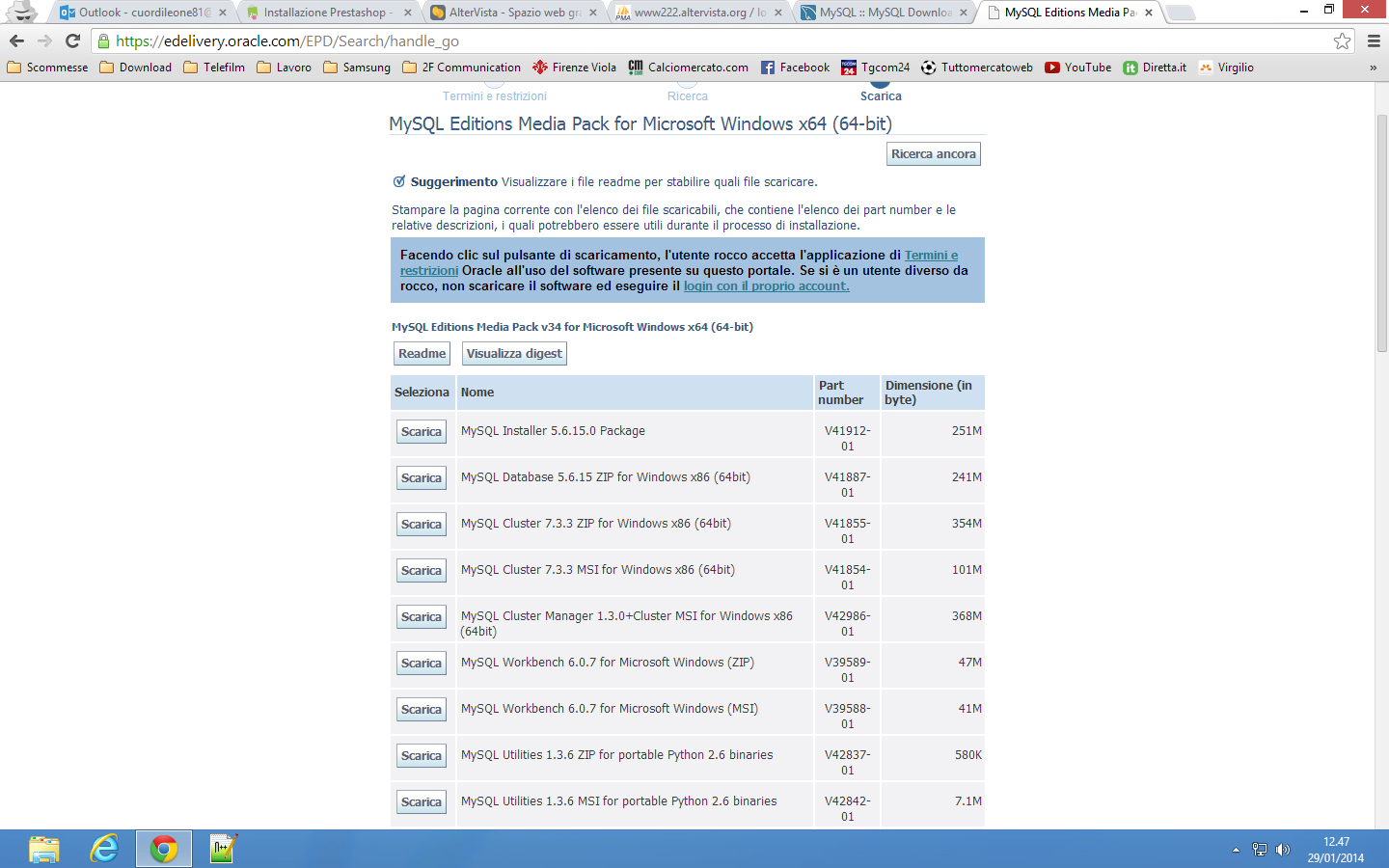The image size is (1389, 868).
Task: Select the 251M size value
Action: (x=967, y=431)
